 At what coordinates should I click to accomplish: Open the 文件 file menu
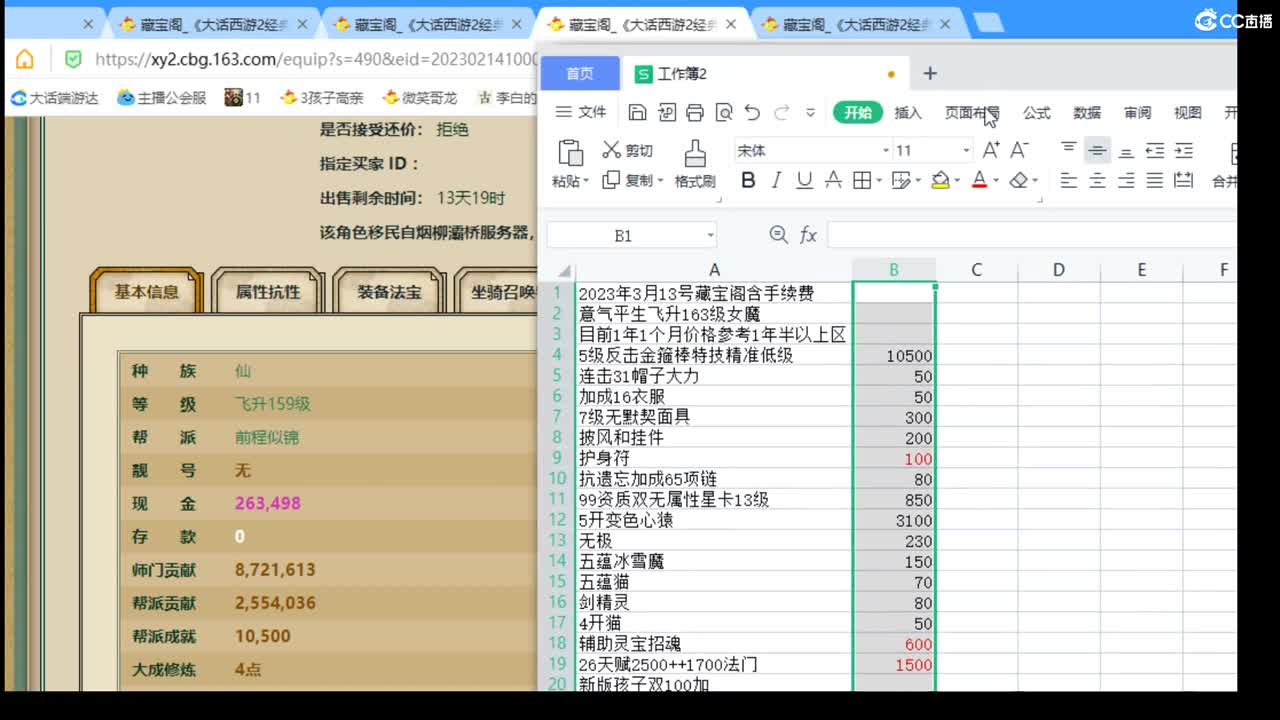tap(581, 112)
